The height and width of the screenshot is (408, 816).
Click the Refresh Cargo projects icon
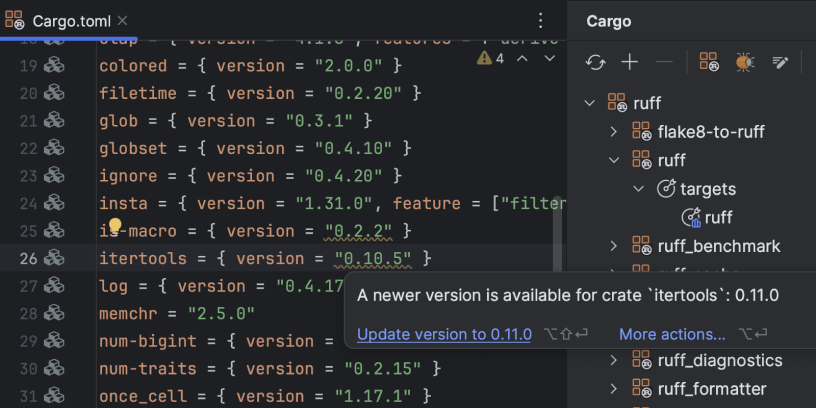pos(596,62)
